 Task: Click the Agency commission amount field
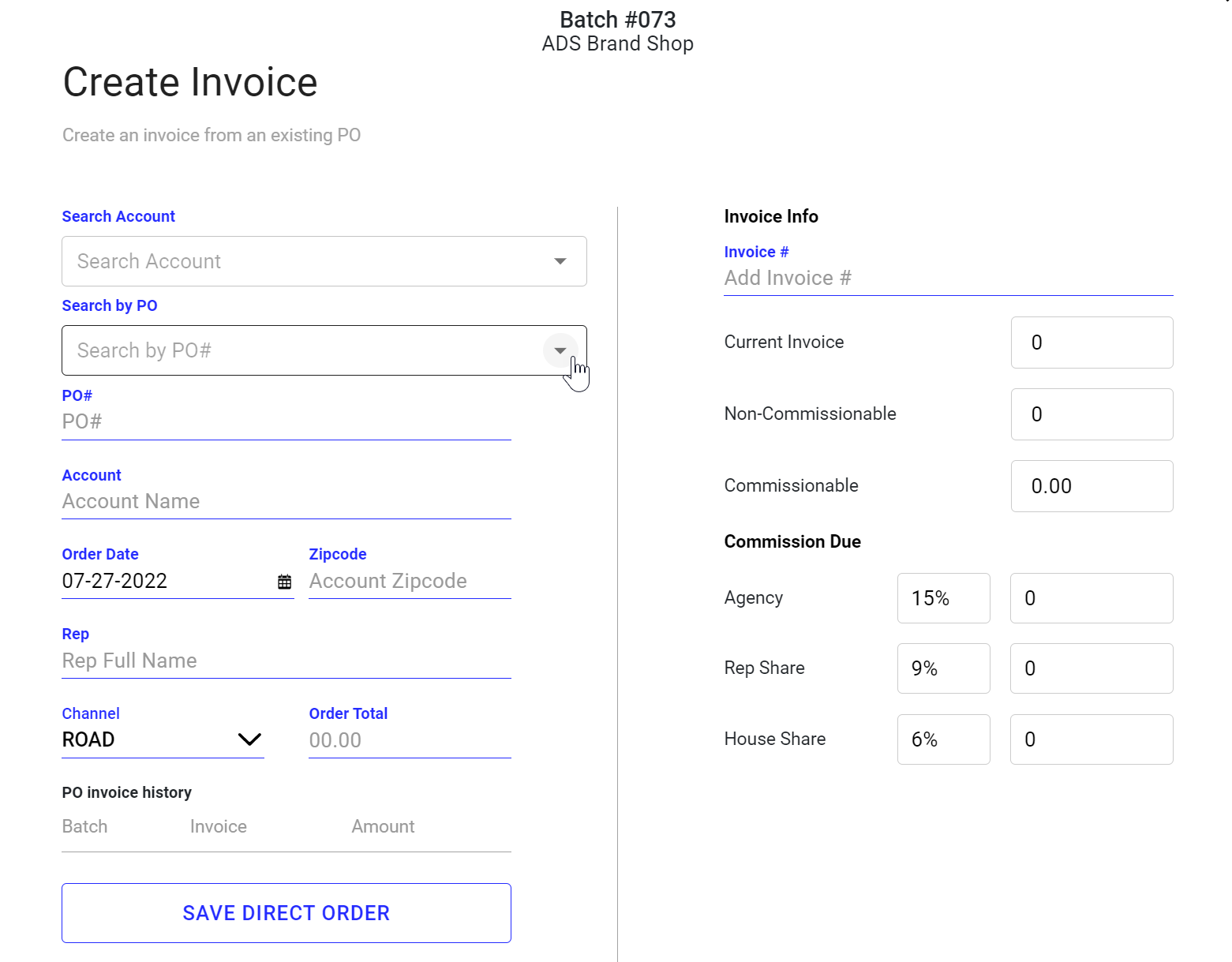tap(1091, 598)
